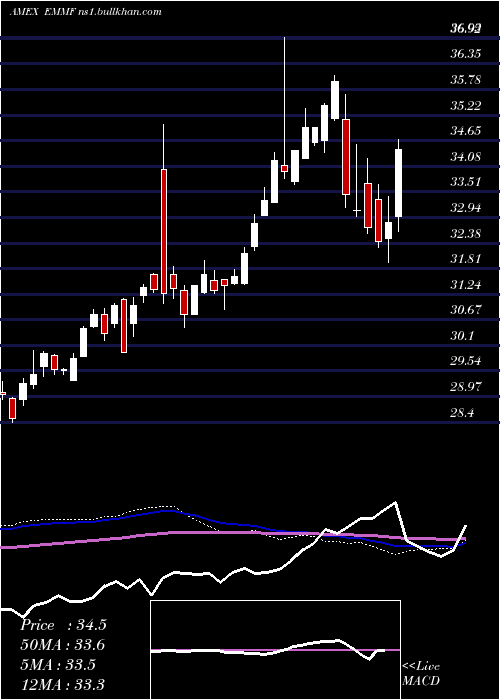Click the 35.22 price axis label
Screen dimensions: 500x700
[x=466, y=105]
